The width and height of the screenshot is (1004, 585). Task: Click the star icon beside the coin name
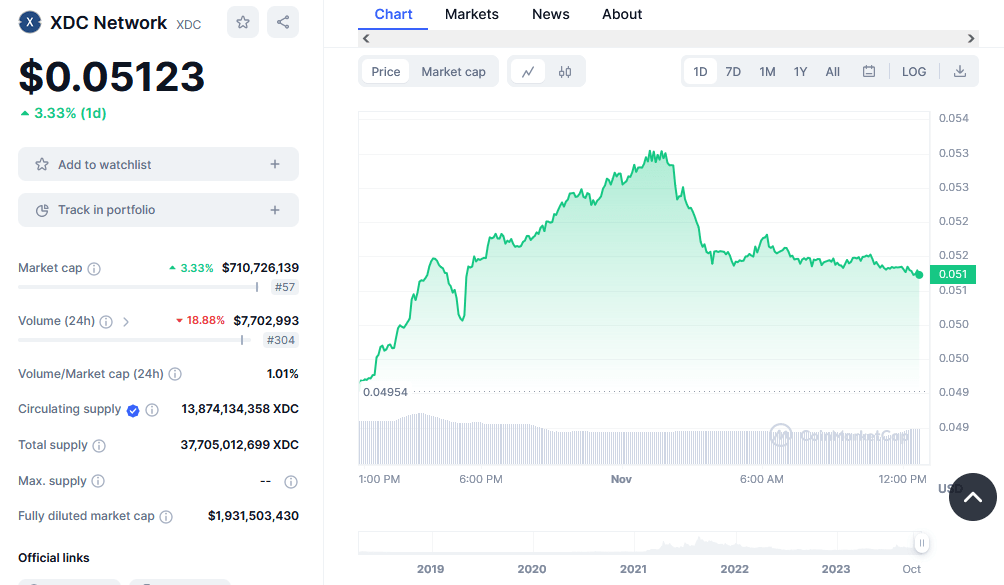coord(242,21)
